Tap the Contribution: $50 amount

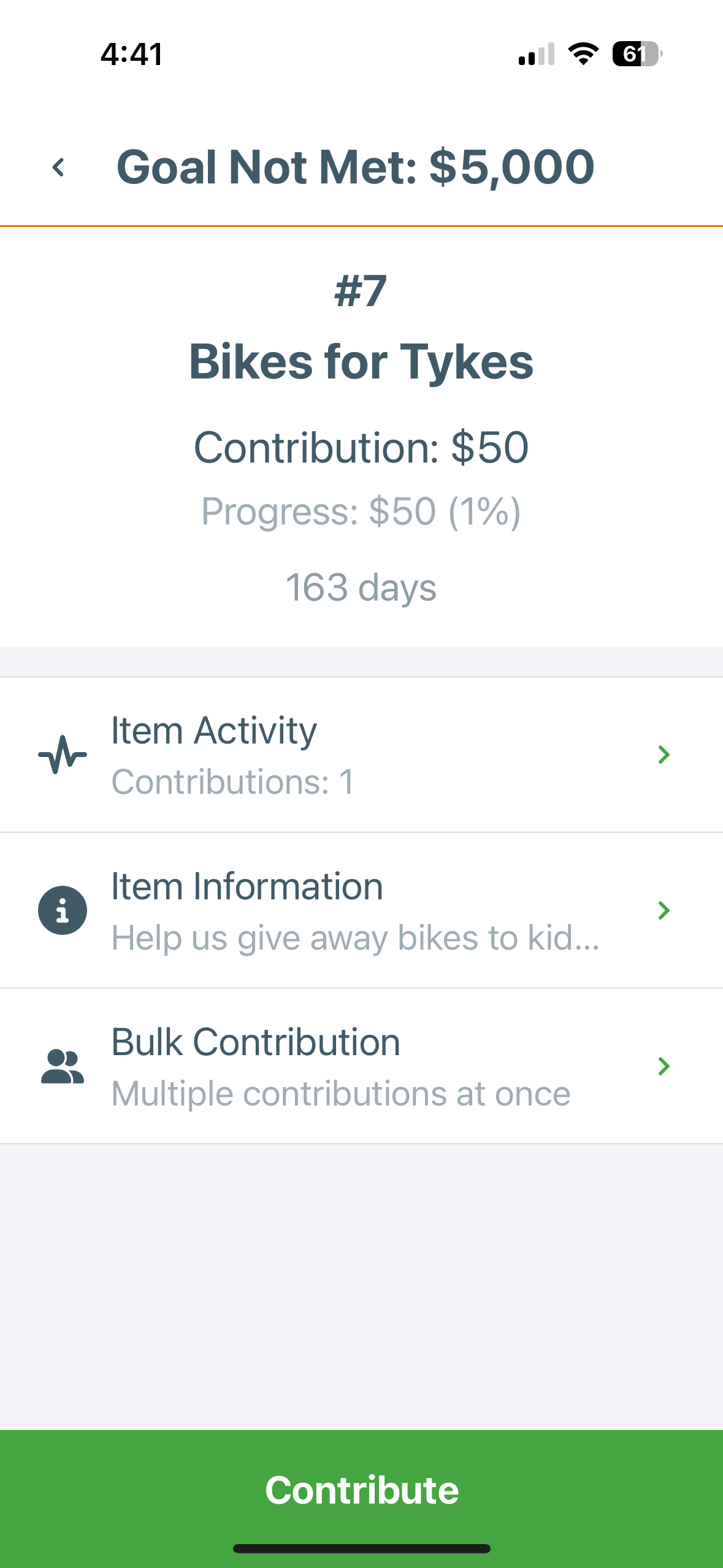361,447
